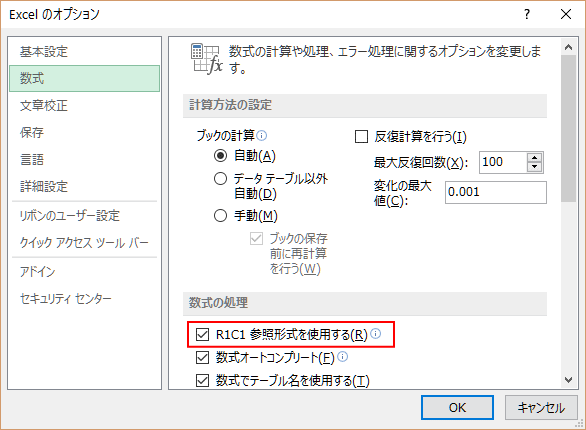Open セキュリティ センター category
Viewport: 586px width, 430px height.
point(84,298)
